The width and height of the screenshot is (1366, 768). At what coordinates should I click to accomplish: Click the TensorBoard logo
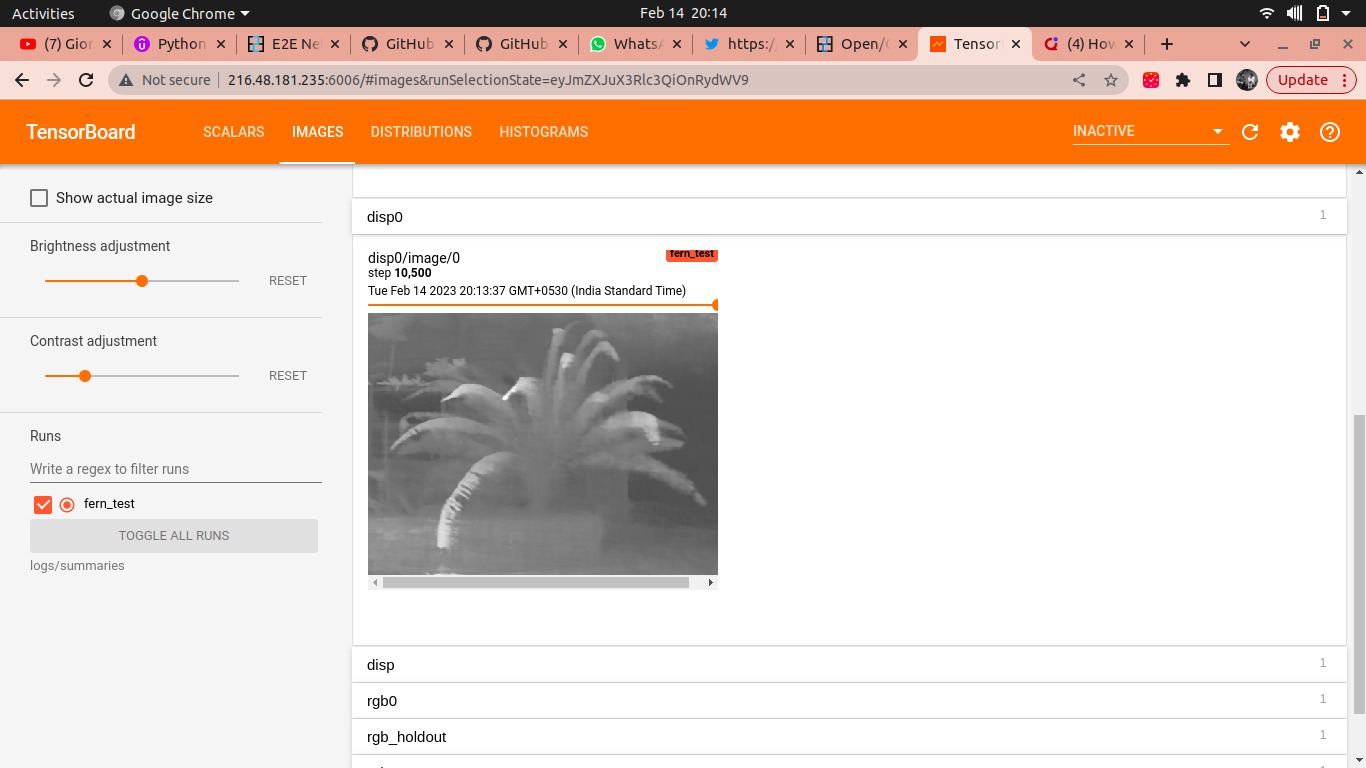[79, 131]
